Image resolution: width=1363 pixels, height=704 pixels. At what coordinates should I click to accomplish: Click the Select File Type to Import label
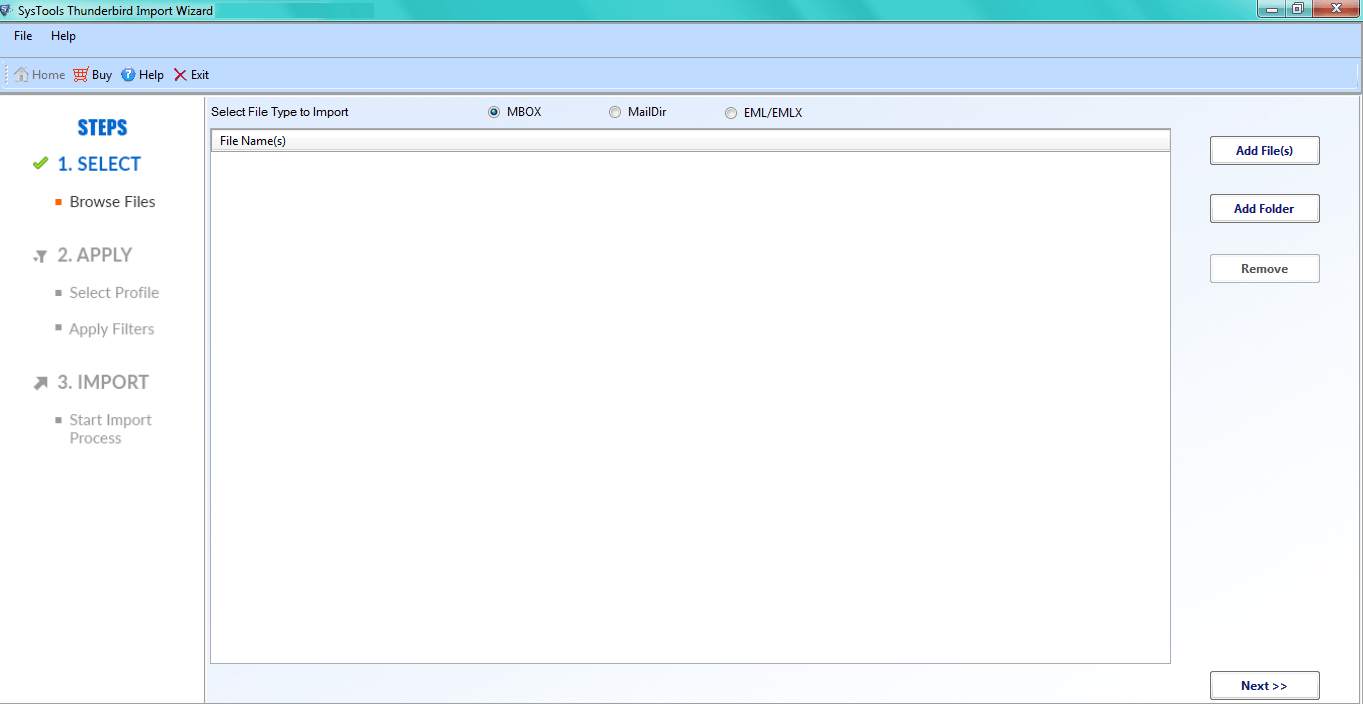(x=280, y=112)
